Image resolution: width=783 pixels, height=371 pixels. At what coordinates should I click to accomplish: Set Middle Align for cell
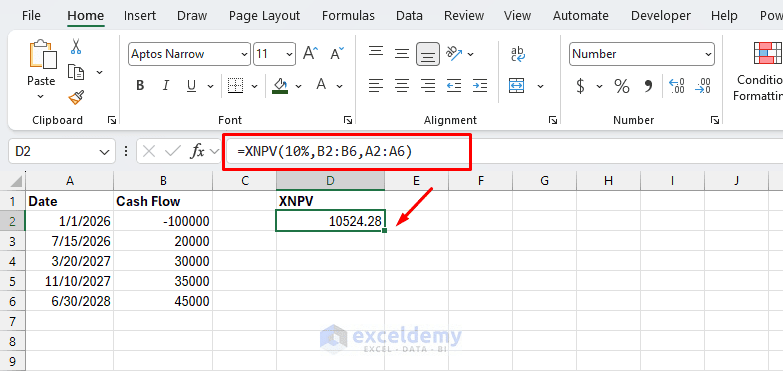(x=402, y=53)
